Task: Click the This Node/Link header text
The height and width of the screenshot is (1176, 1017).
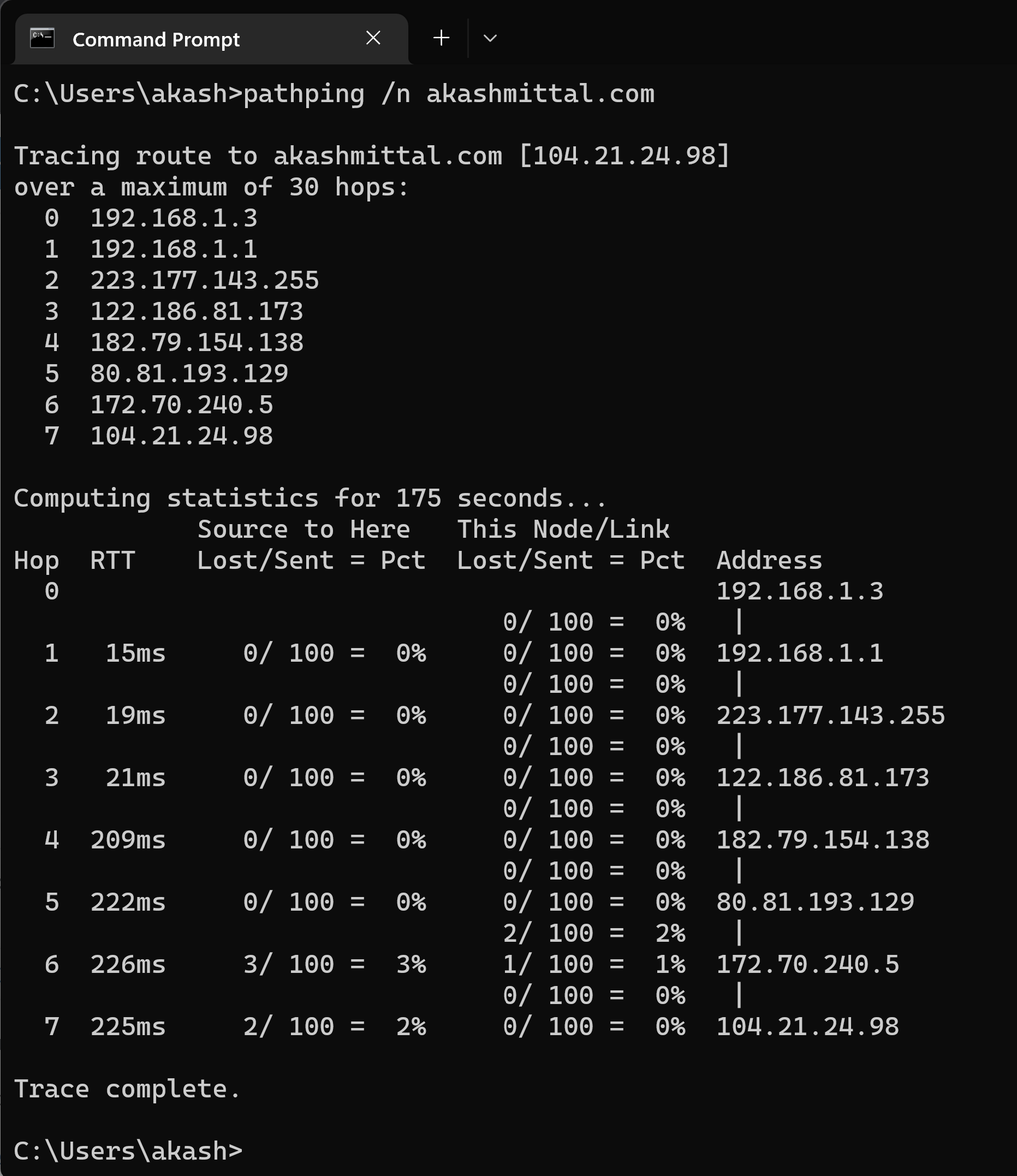Action: tap(563, 529)
